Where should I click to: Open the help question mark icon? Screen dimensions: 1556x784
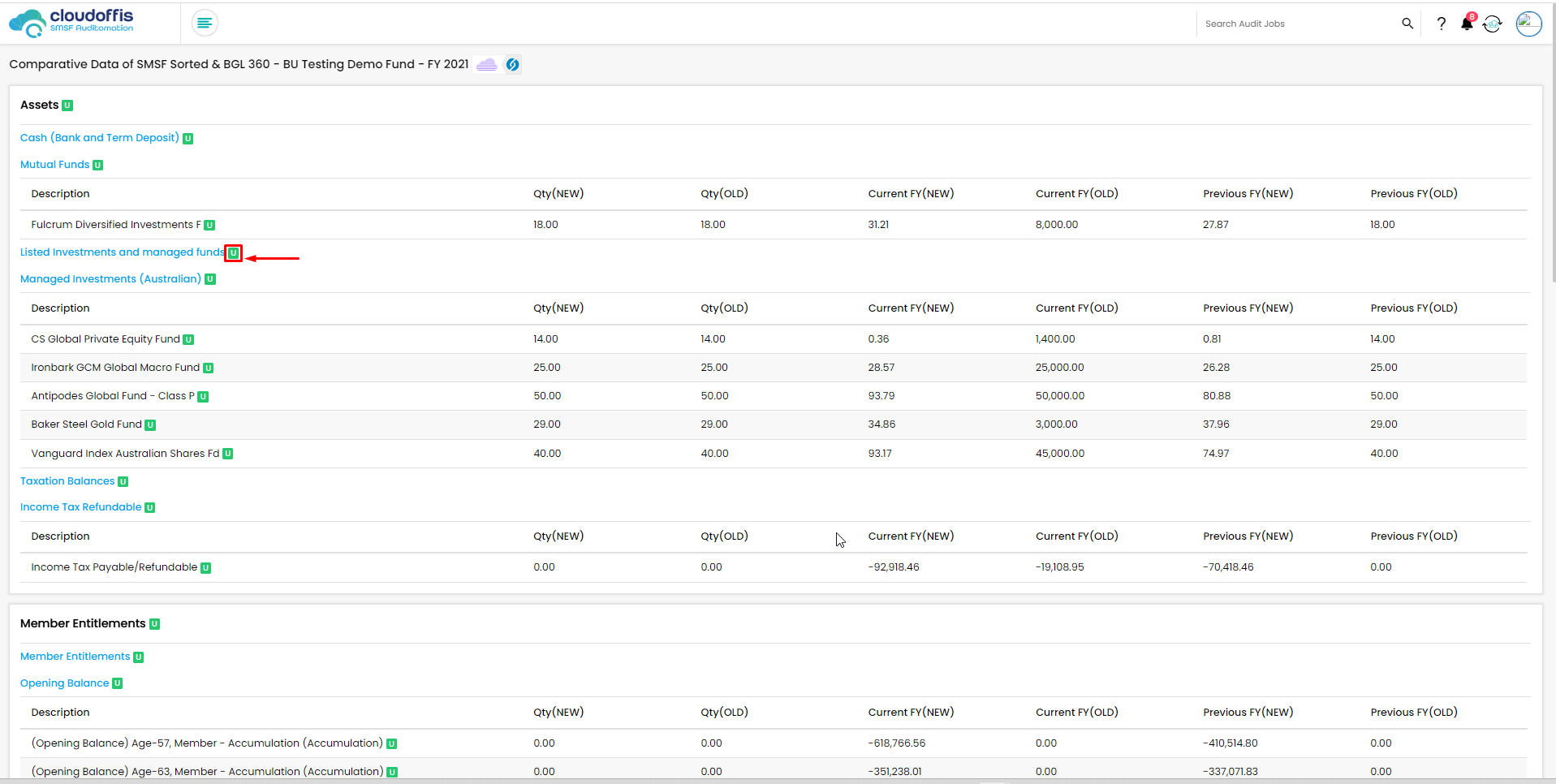pyautogui.click(x=1441, y=24)
